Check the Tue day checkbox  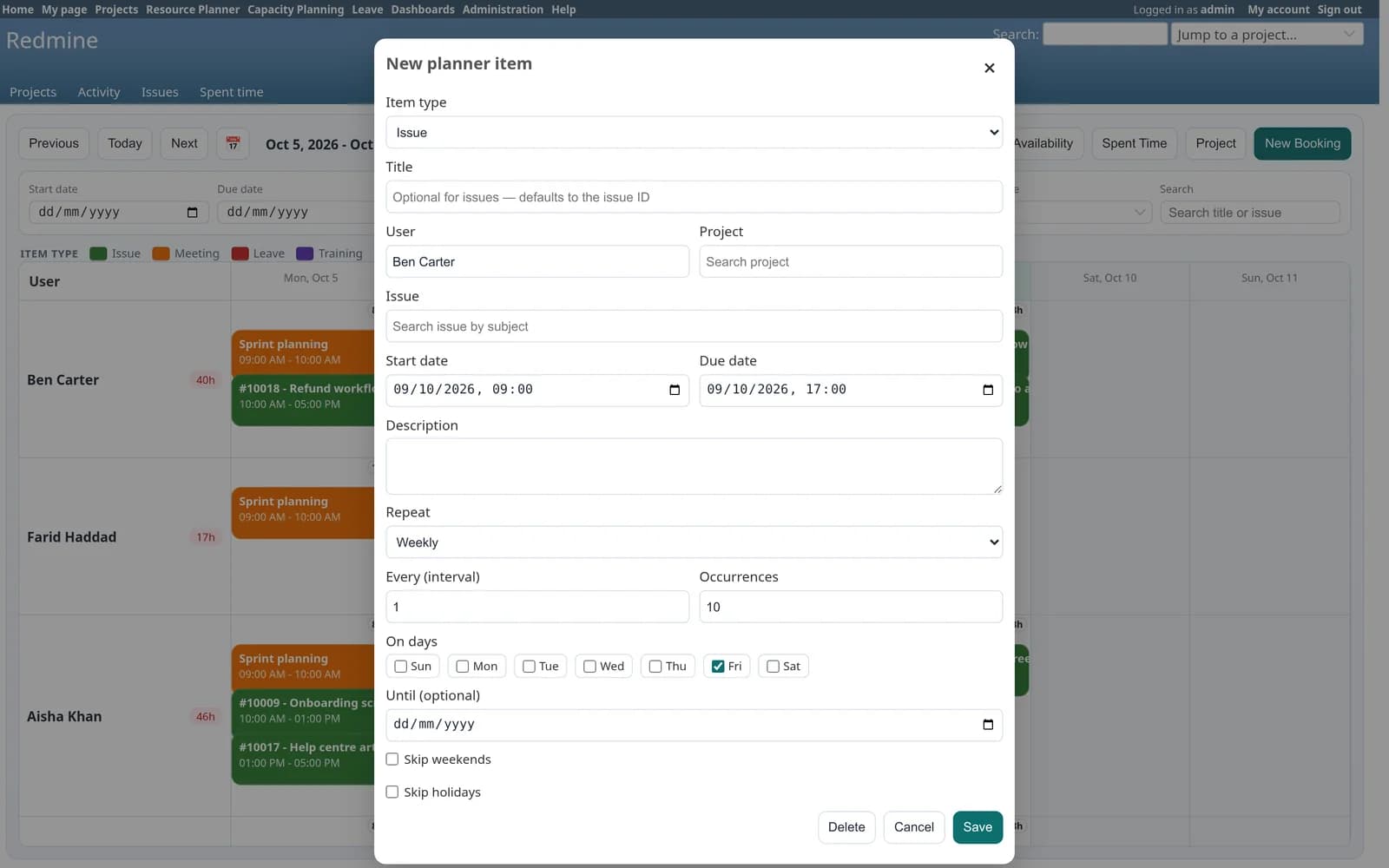pos(529,667)
